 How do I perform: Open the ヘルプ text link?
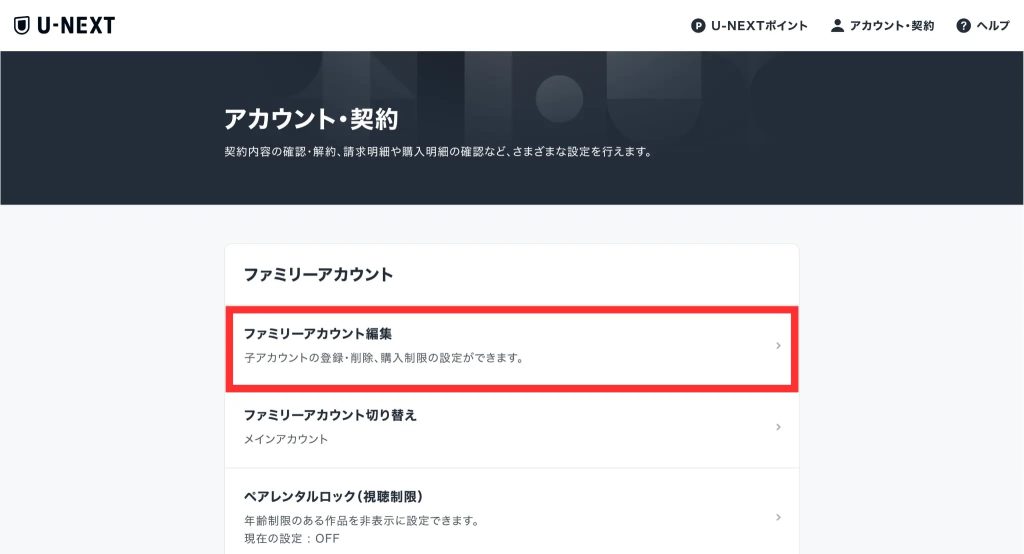click(993, 26)
